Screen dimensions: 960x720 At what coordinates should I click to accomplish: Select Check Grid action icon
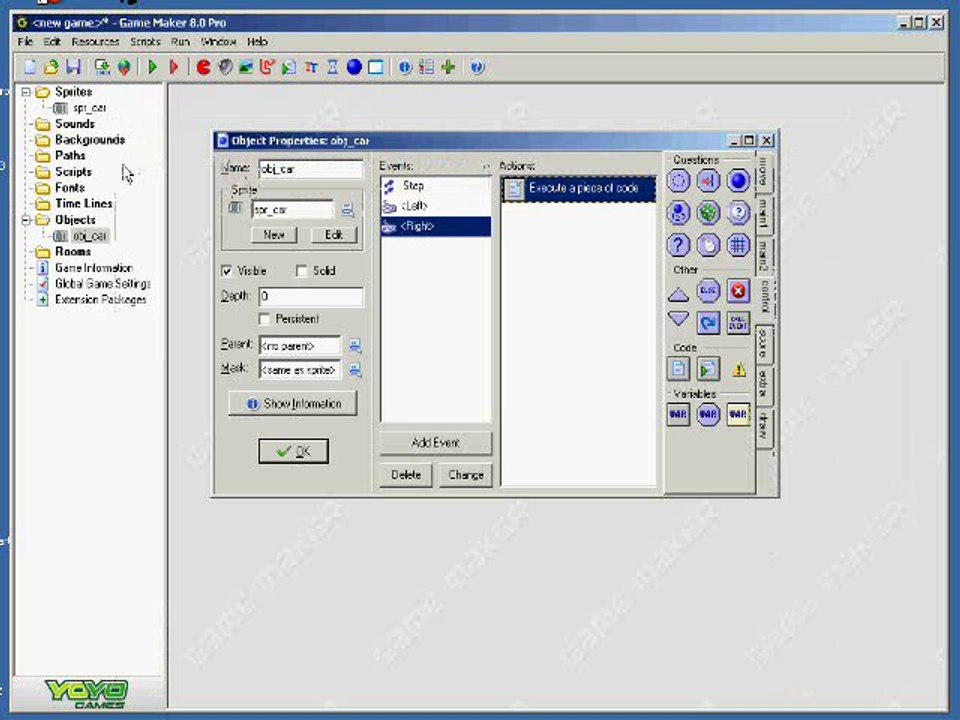coord(738,246)
